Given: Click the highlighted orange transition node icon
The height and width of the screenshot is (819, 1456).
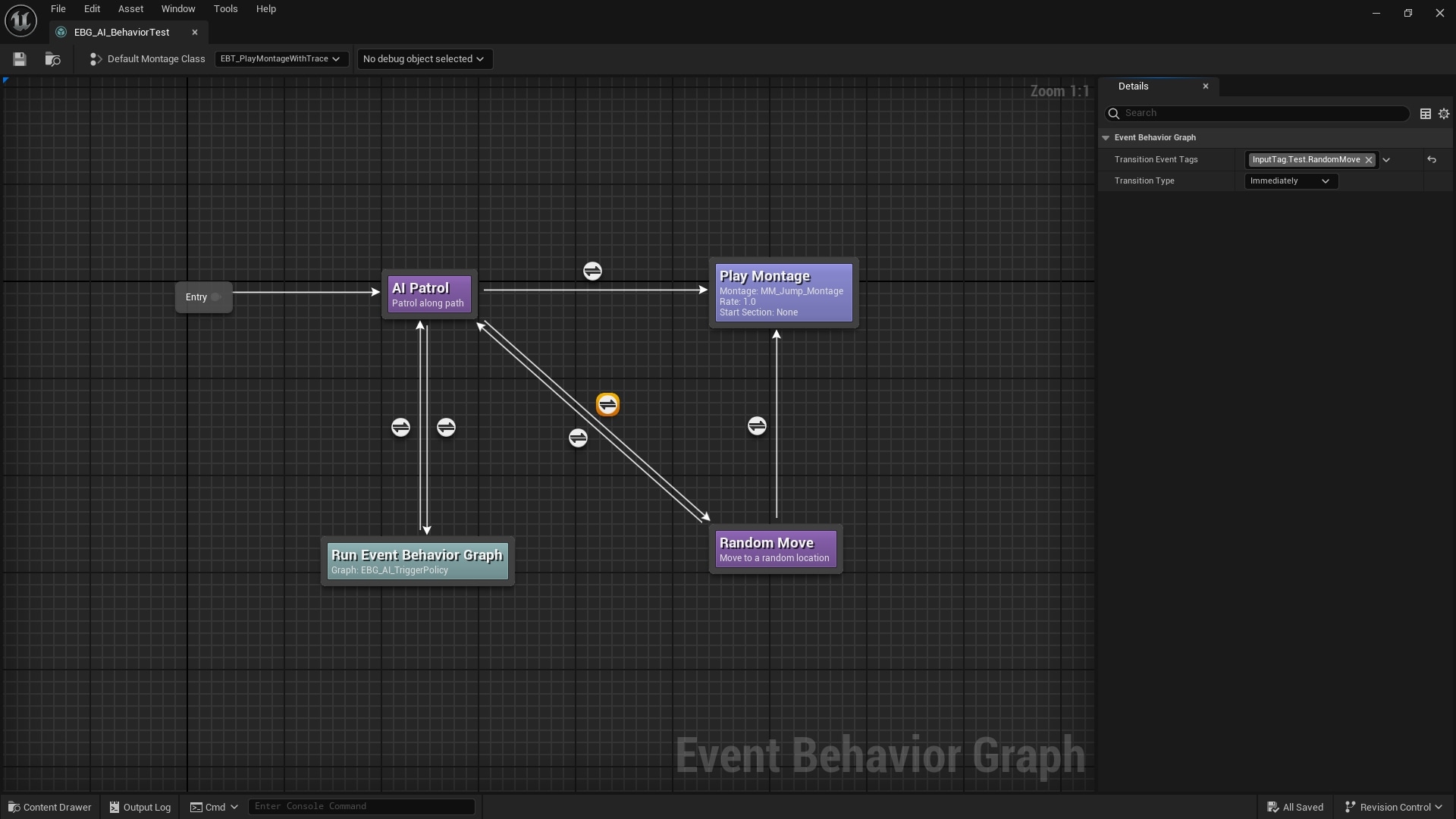Looking at the screenshot, I should click(x=607, y=404).
